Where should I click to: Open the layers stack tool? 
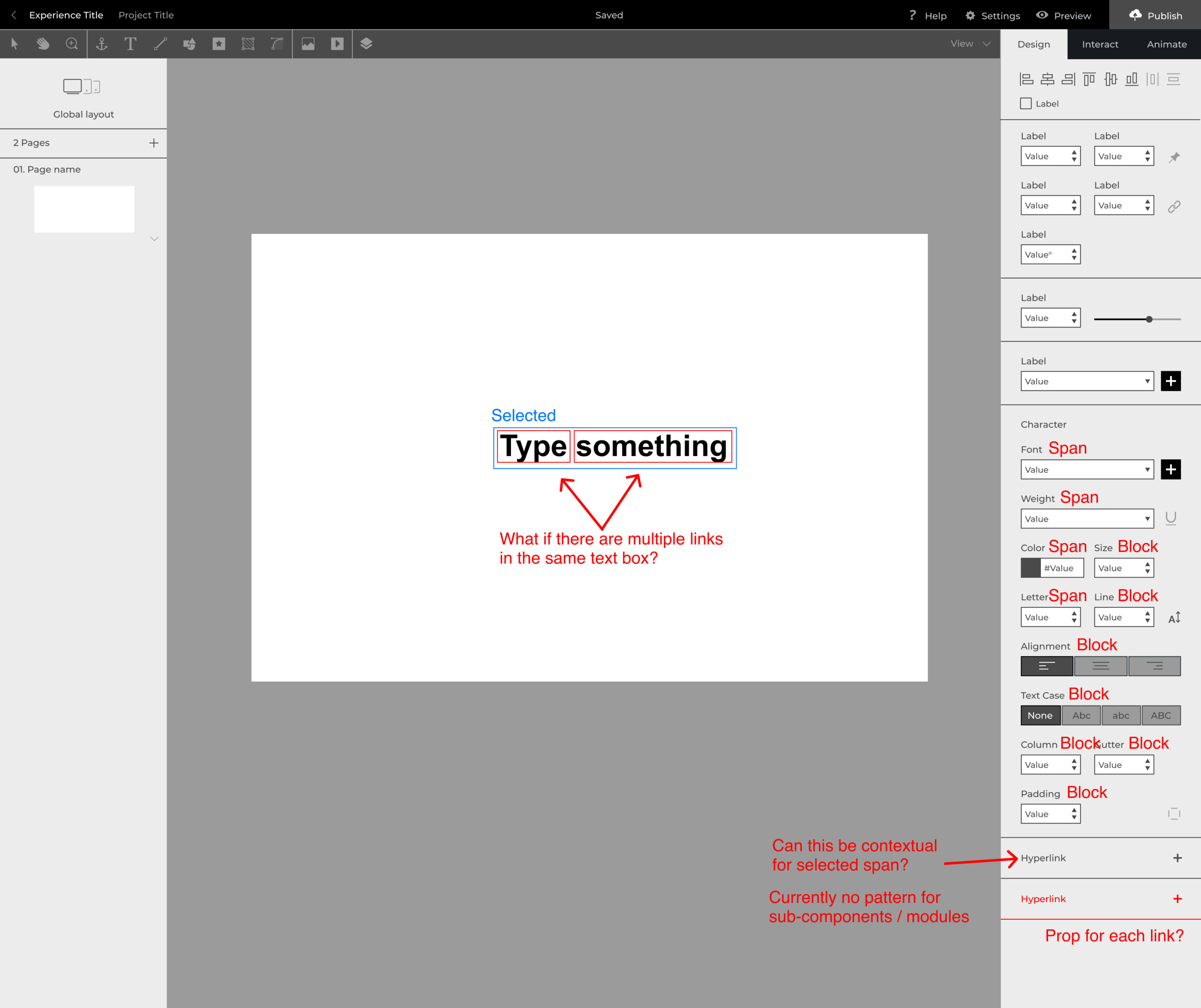pos(366,44)
